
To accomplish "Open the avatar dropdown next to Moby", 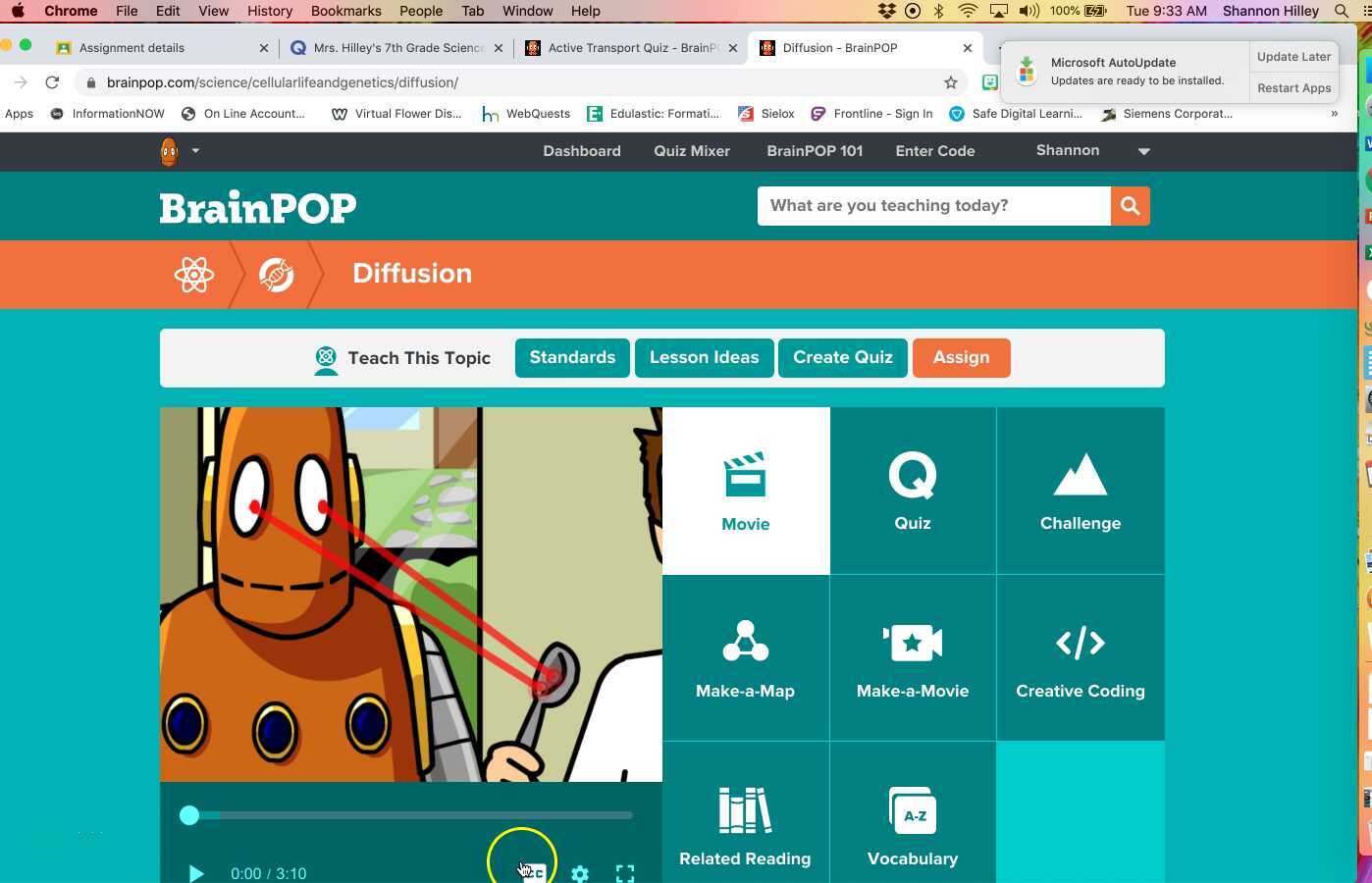I will (196, 151).
